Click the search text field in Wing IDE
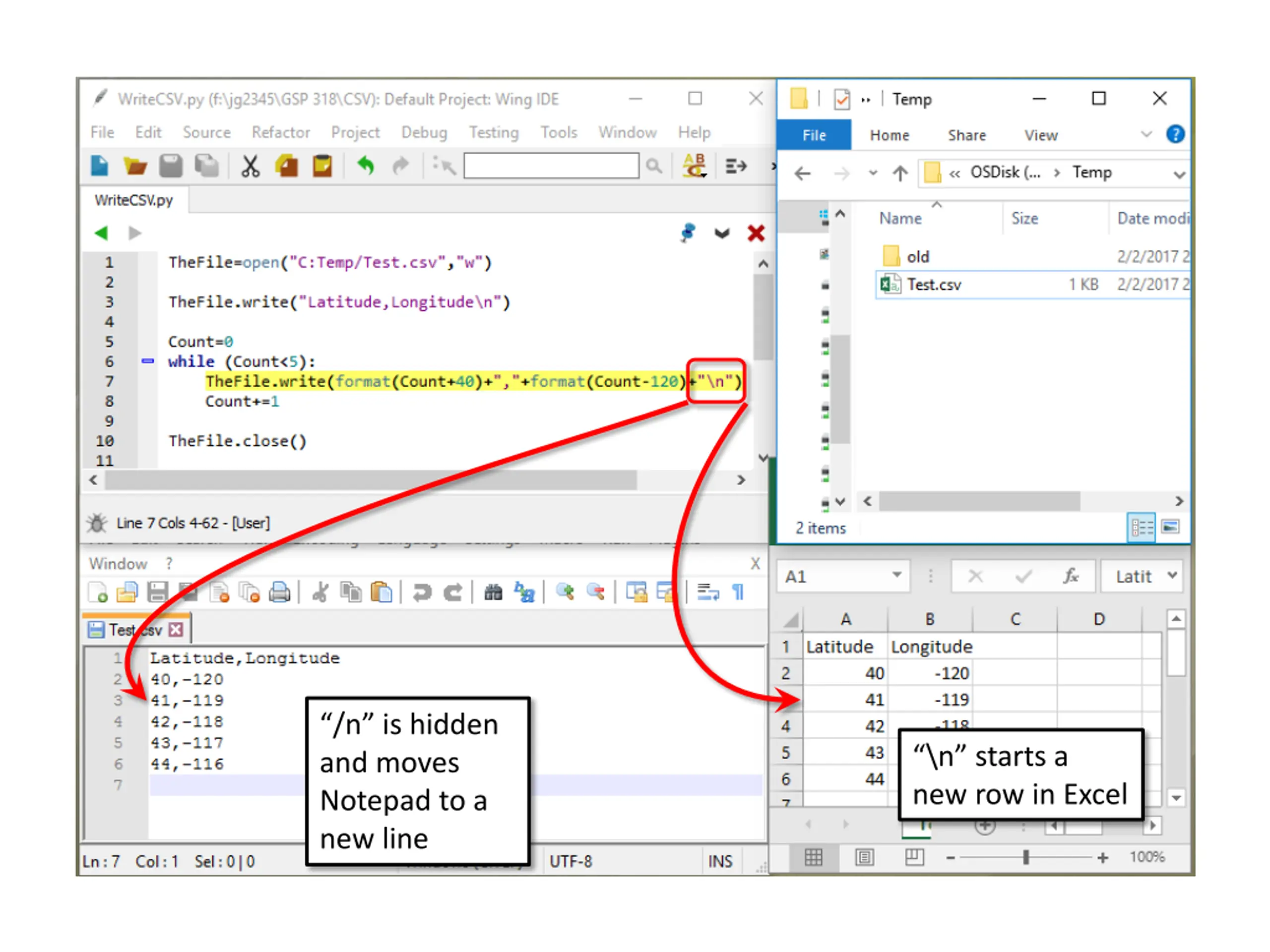 551,166
